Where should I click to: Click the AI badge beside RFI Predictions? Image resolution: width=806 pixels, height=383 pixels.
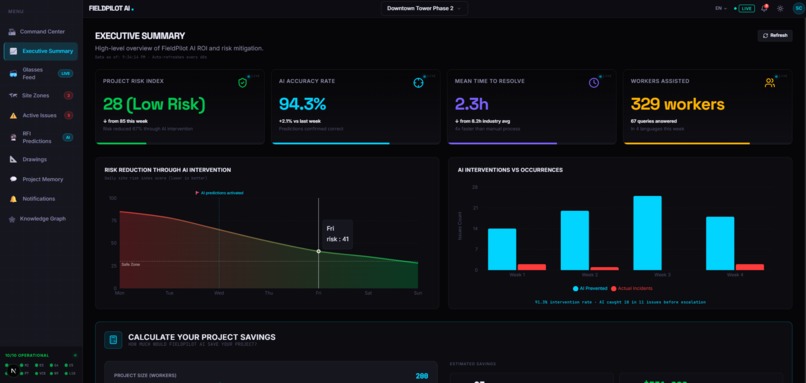67,137
